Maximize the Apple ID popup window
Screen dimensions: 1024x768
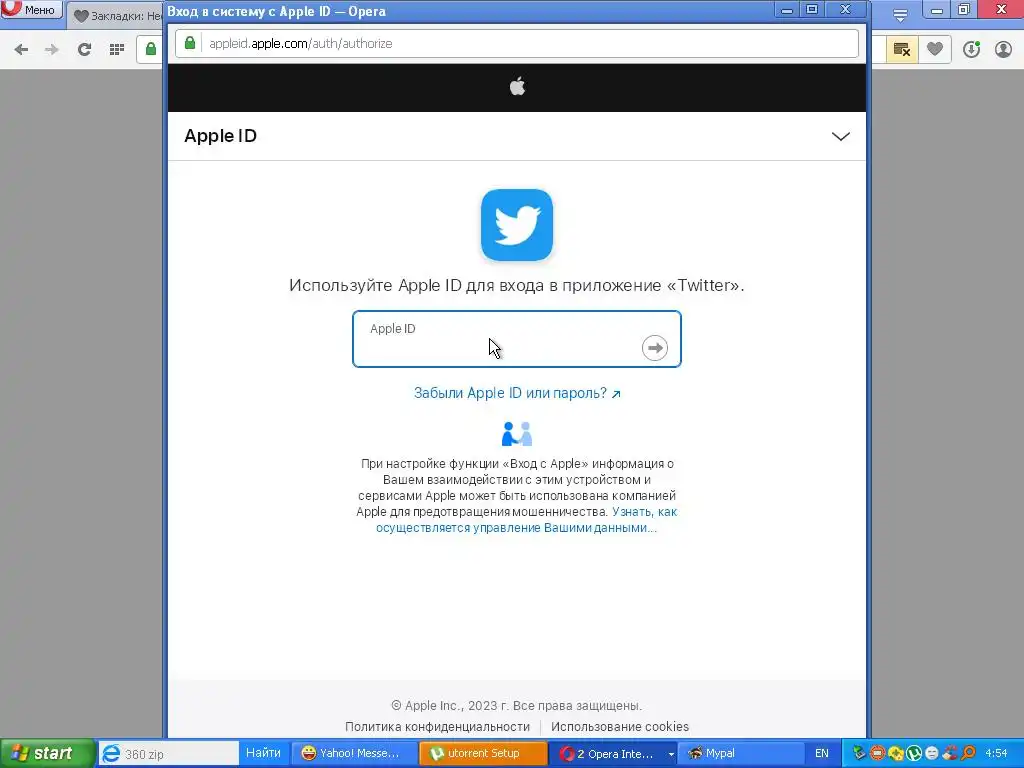812,10
